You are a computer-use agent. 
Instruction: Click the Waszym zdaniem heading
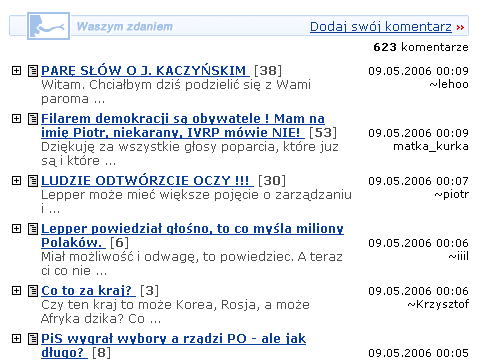point(125,26)
